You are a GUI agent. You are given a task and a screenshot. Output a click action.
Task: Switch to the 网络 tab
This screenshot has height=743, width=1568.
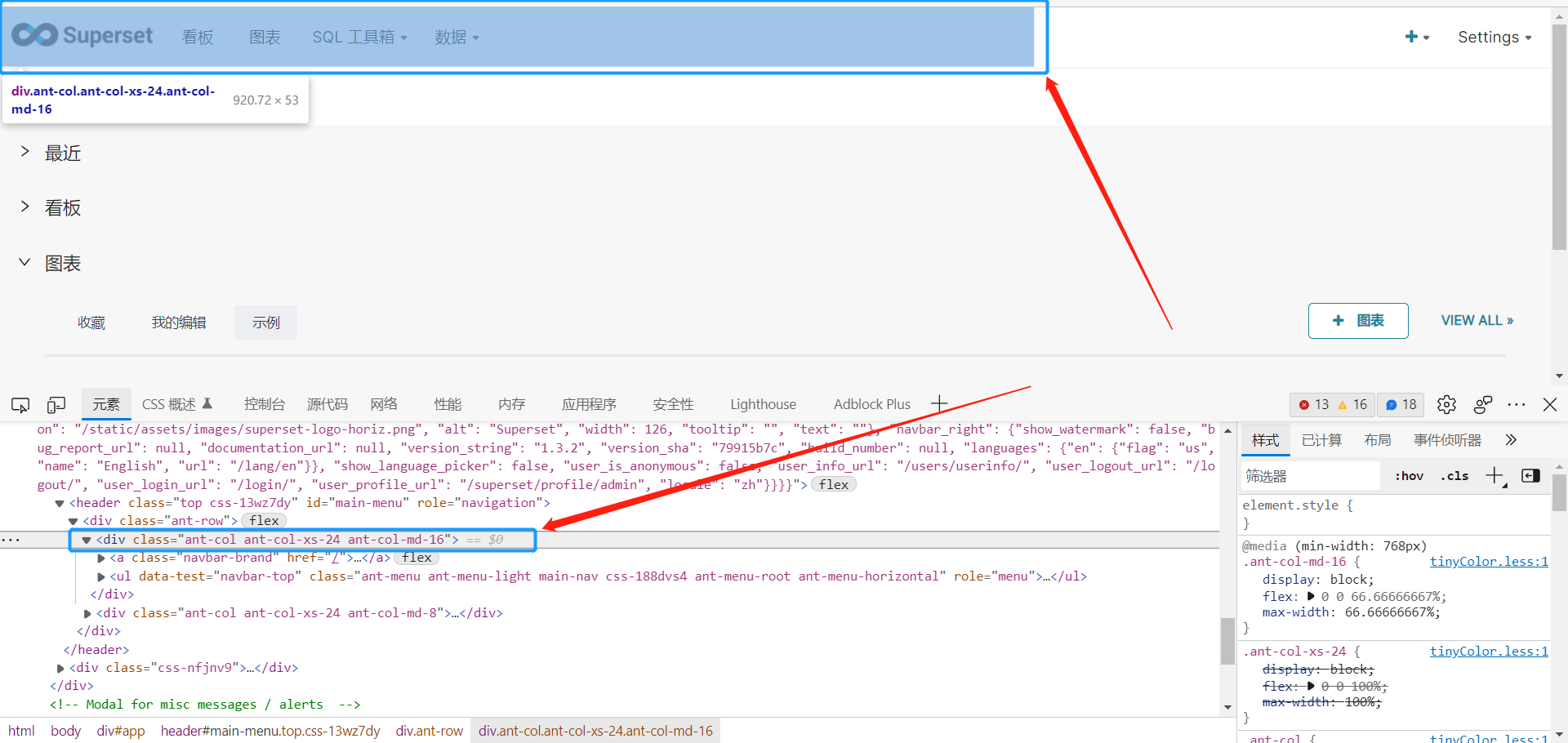pos(384,404)
